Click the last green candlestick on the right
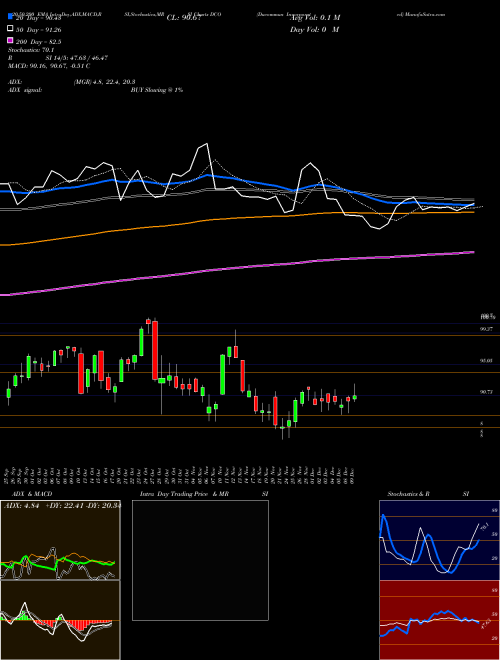Viewport: 500px width, 660px height. [355, 397]
